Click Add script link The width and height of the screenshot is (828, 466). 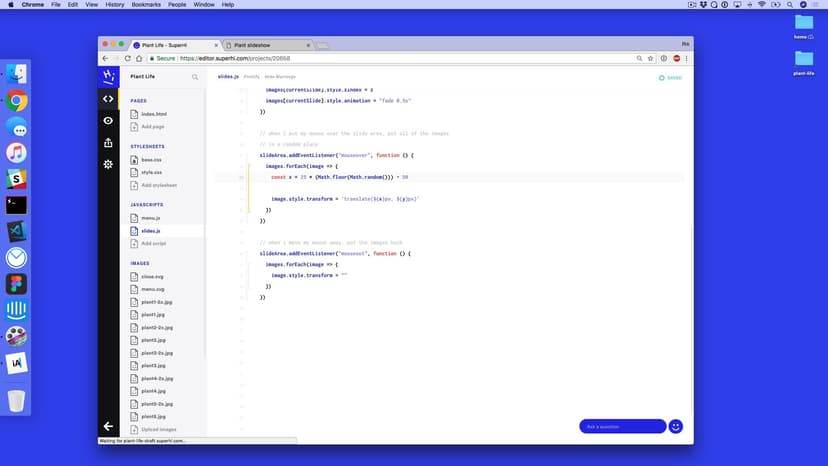point(153,243)
